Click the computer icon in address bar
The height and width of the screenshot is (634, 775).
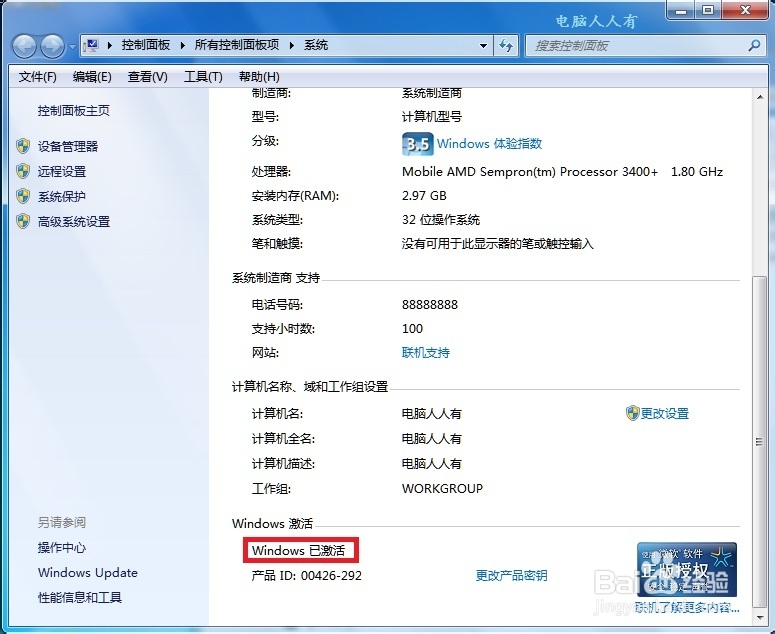click(90, 45)
